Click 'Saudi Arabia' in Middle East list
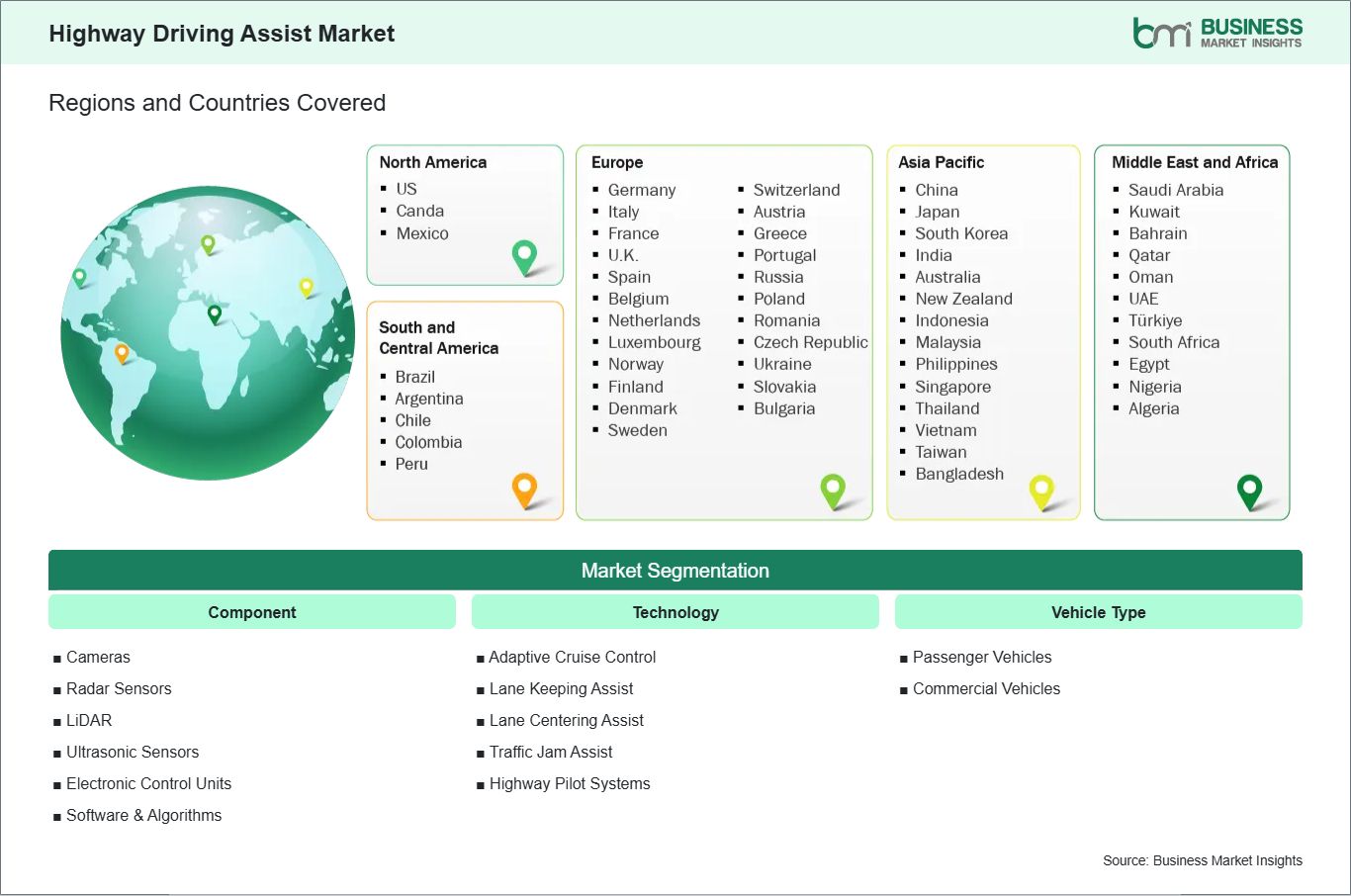This screenshot has height=896, width=1351. click(x=1176, y=190)
